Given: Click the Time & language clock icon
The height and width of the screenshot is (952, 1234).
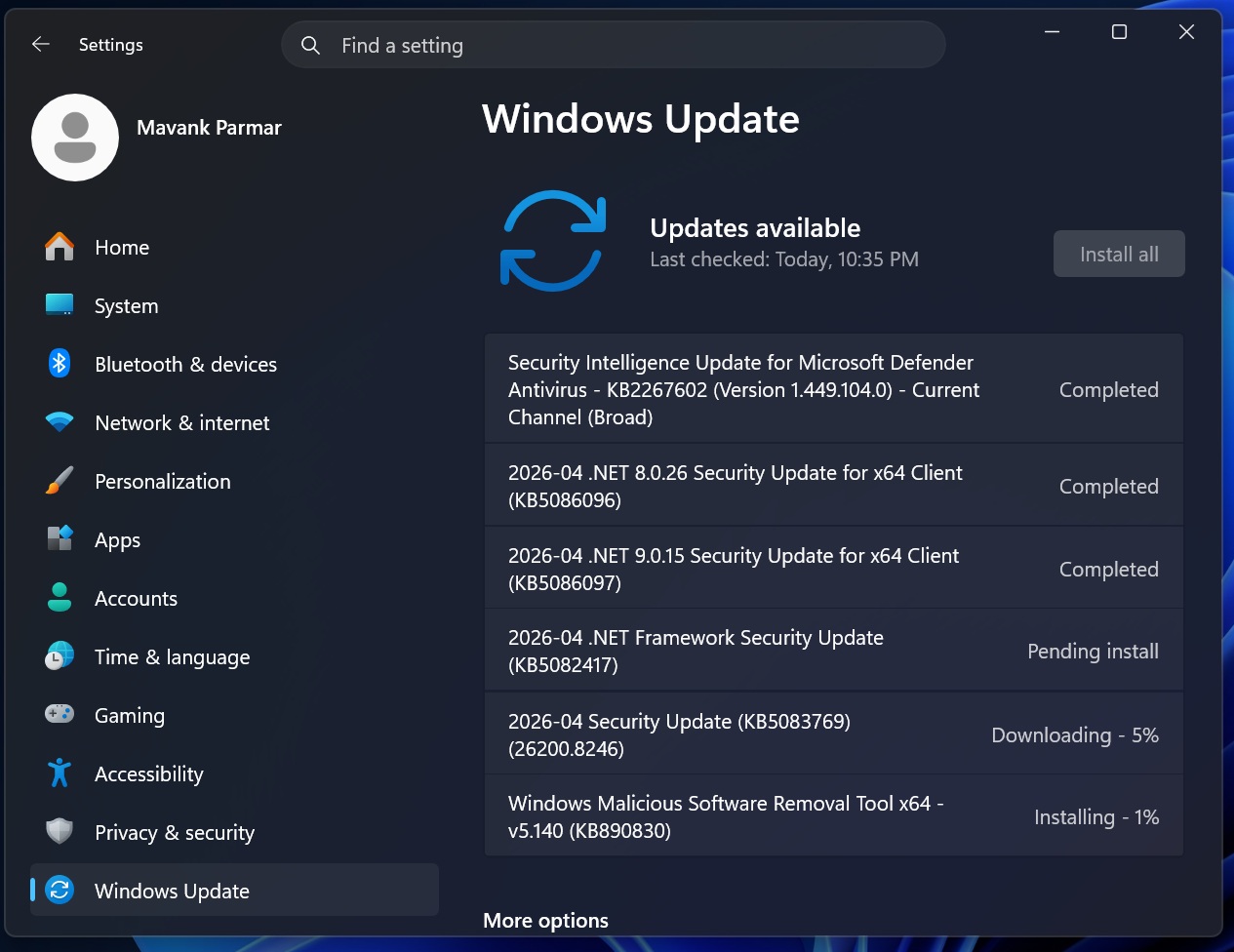Looking at the screenshot, I should point(59,656).
